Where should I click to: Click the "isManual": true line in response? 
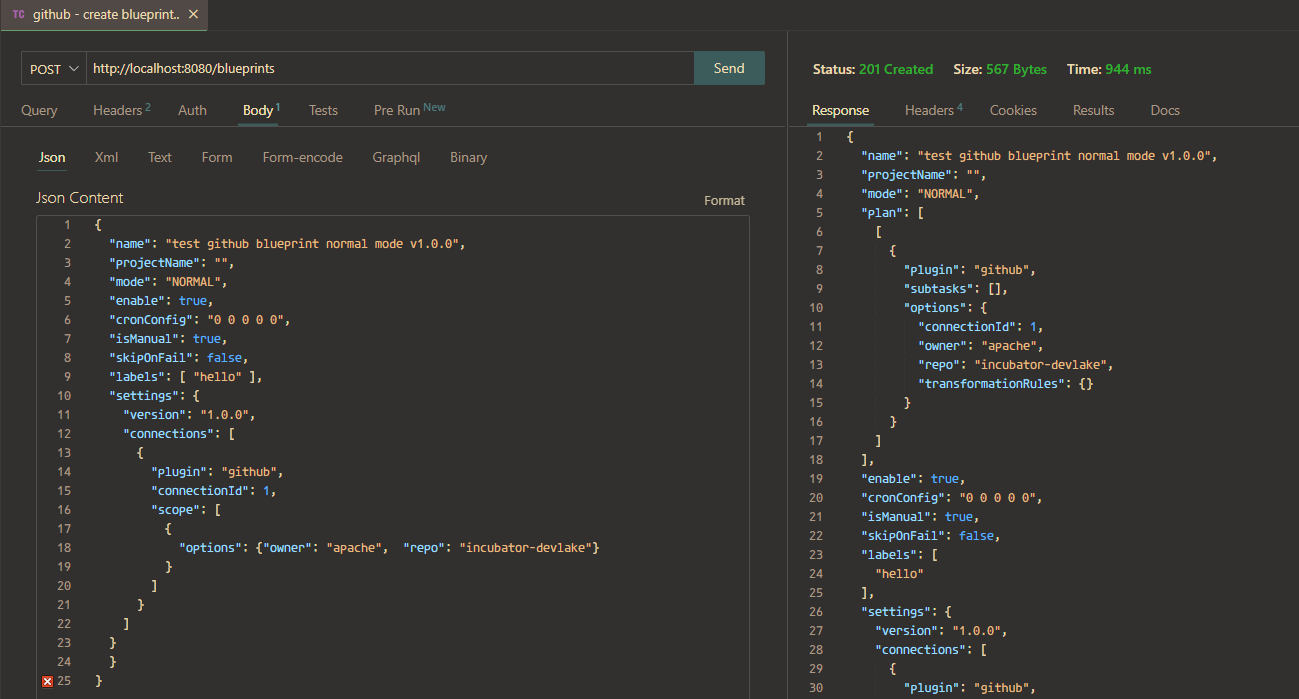918,516
